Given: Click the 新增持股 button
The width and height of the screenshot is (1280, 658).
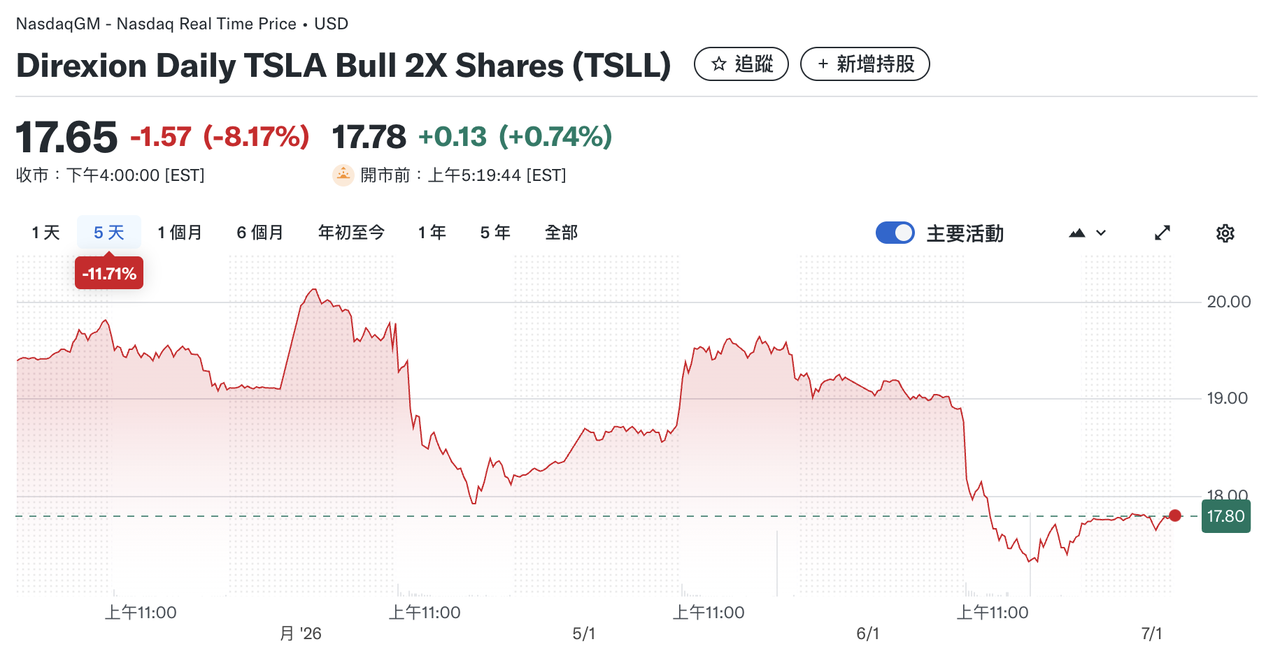Looking at the screenshot, I should (x=865, y=63).
